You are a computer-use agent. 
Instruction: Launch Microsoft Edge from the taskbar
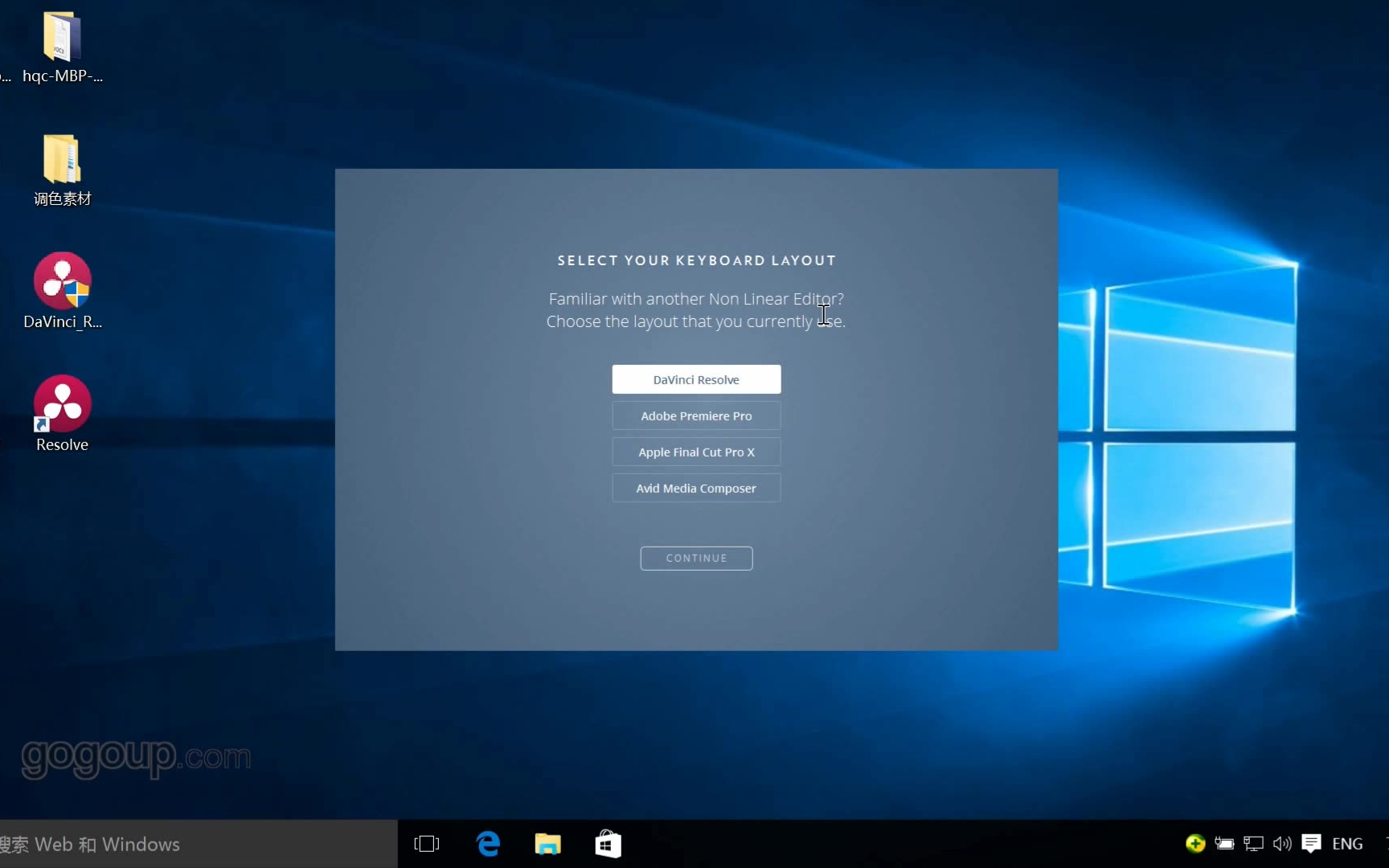point(488,844)
